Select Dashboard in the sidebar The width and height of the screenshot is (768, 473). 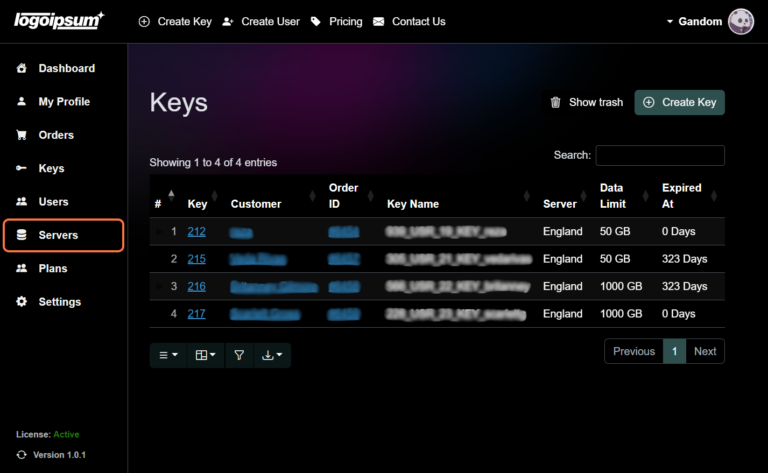[66, 68]
